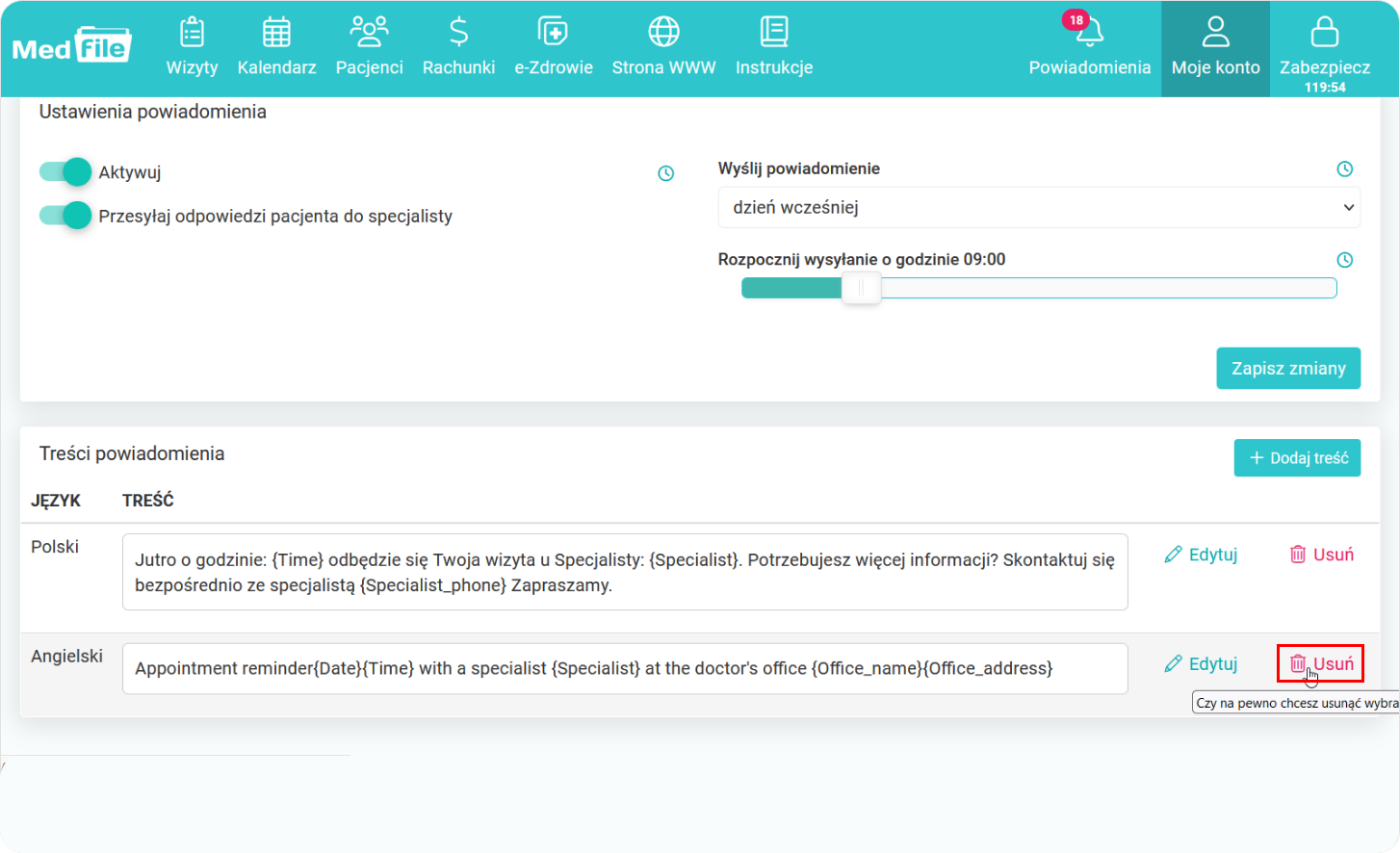Click the pencil icon in Angielski row
The image size is (1400, 853).
[x=1173, y=664]
